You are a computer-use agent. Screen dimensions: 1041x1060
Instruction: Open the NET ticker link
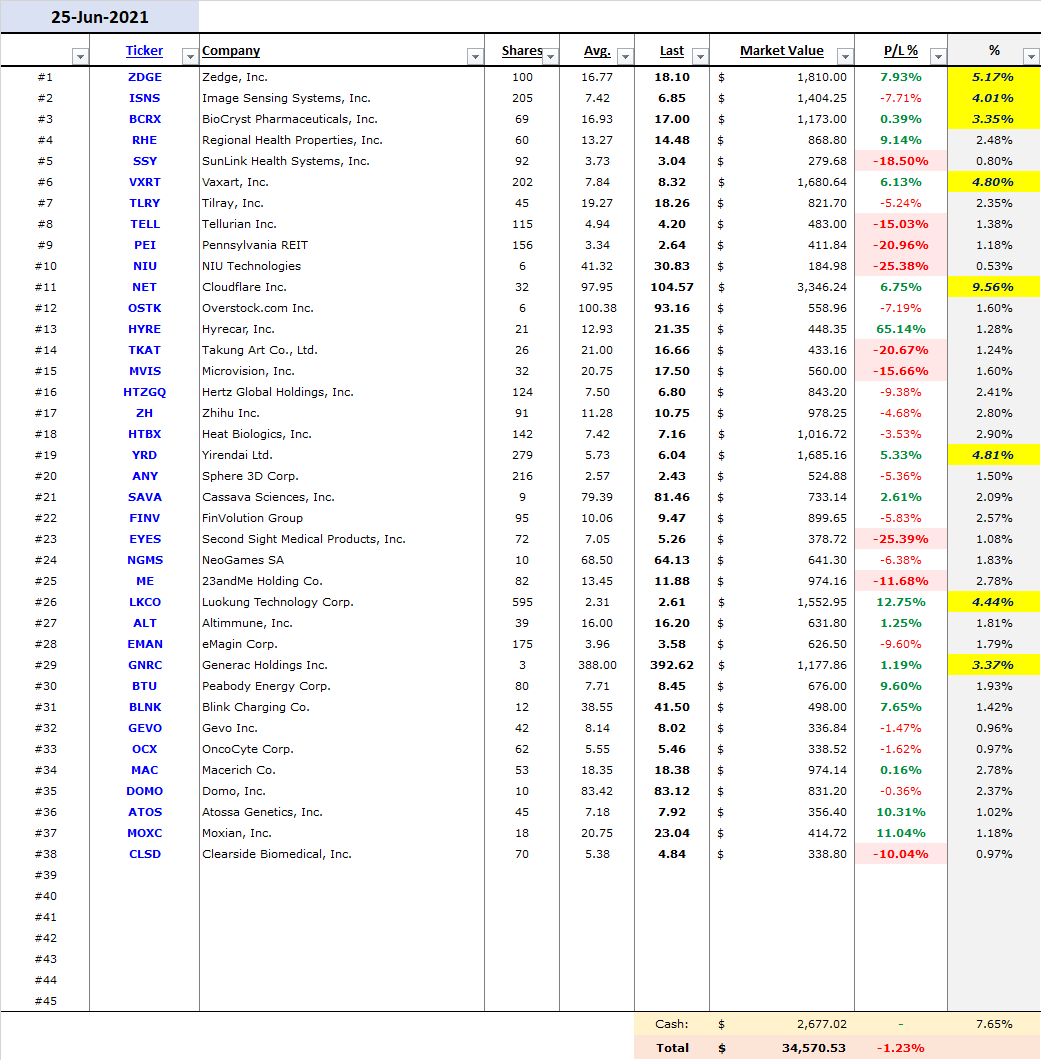pyautogui.click(x=145, y=287)
